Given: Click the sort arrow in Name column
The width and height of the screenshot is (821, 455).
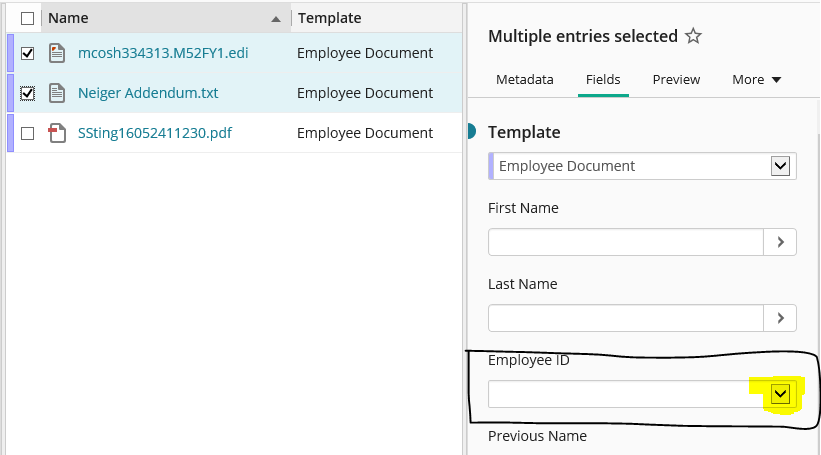Looking at the screenshot, I should (x=276, y=19).
